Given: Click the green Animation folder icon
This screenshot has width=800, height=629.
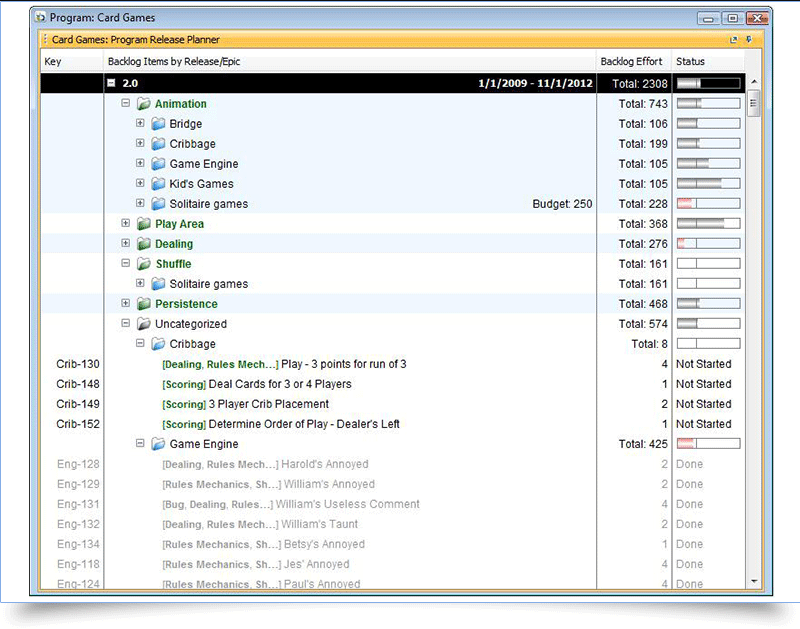Looking at the screenshot, I should [x=144, y=104].
